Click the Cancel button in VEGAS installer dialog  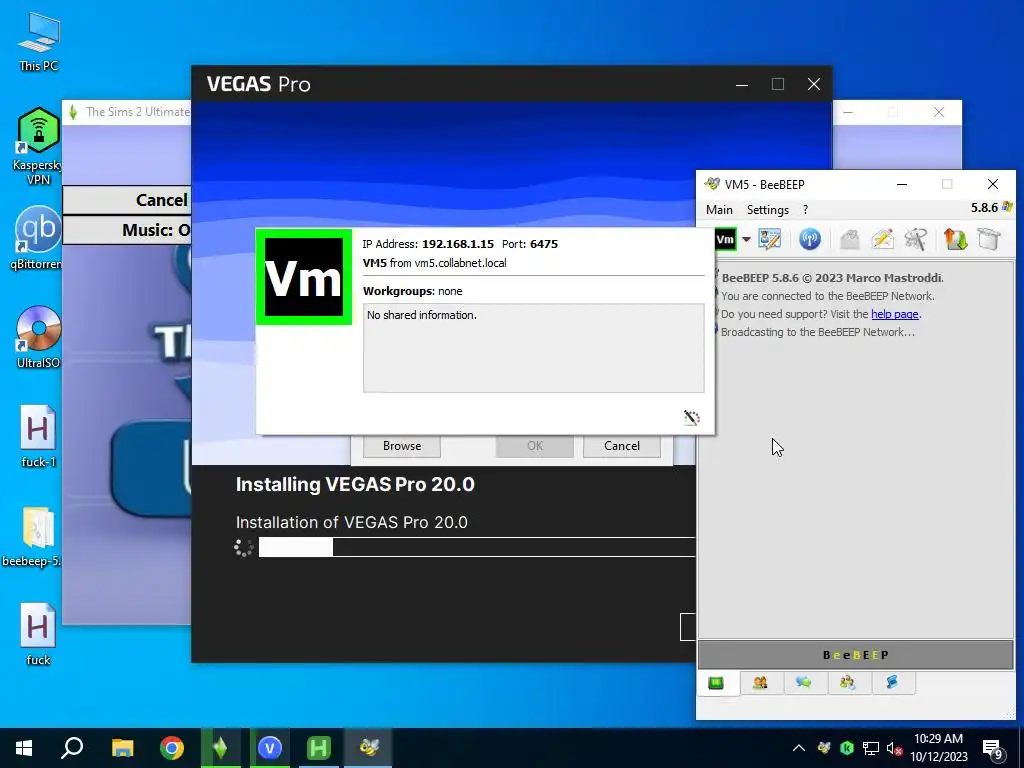622,446
